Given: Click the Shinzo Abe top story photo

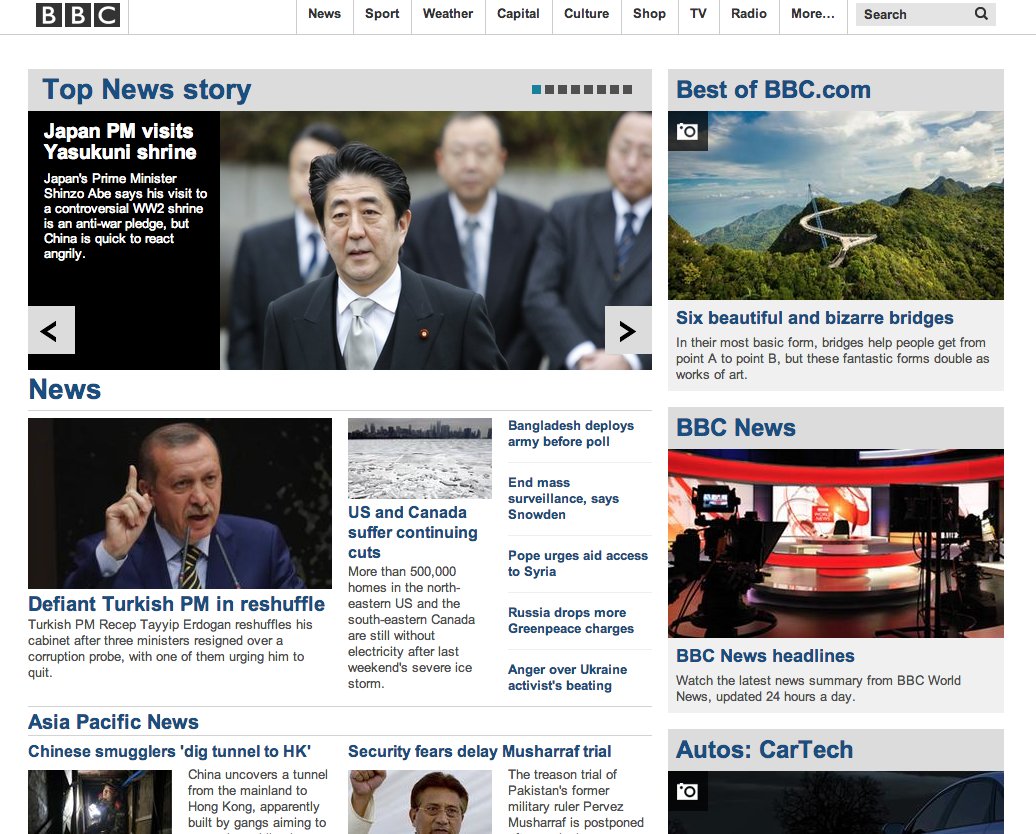Looking at the screenshot, I should [436, 240].
